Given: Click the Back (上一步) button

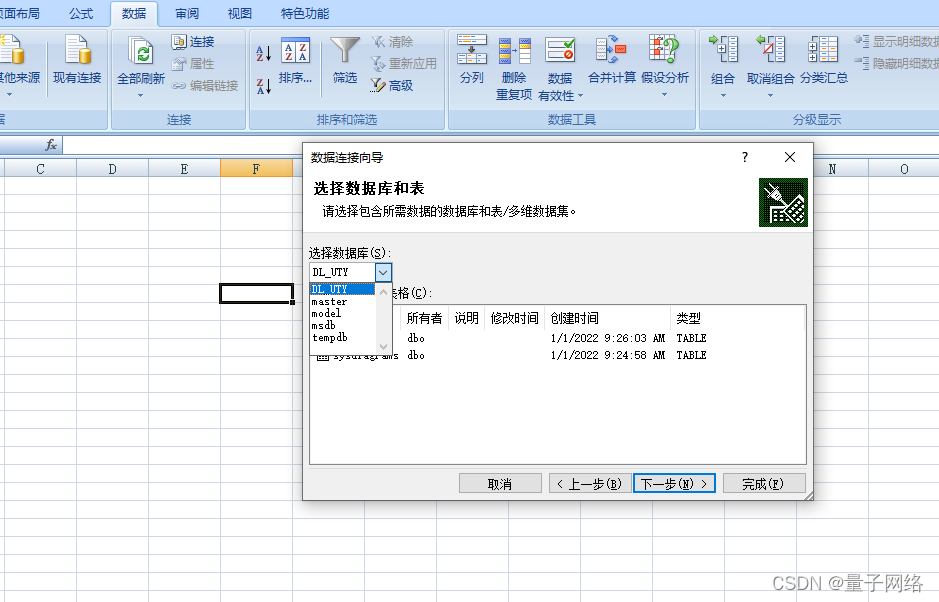Looking at the screenshot, I should pyautogui.click(x=590, y=483).
